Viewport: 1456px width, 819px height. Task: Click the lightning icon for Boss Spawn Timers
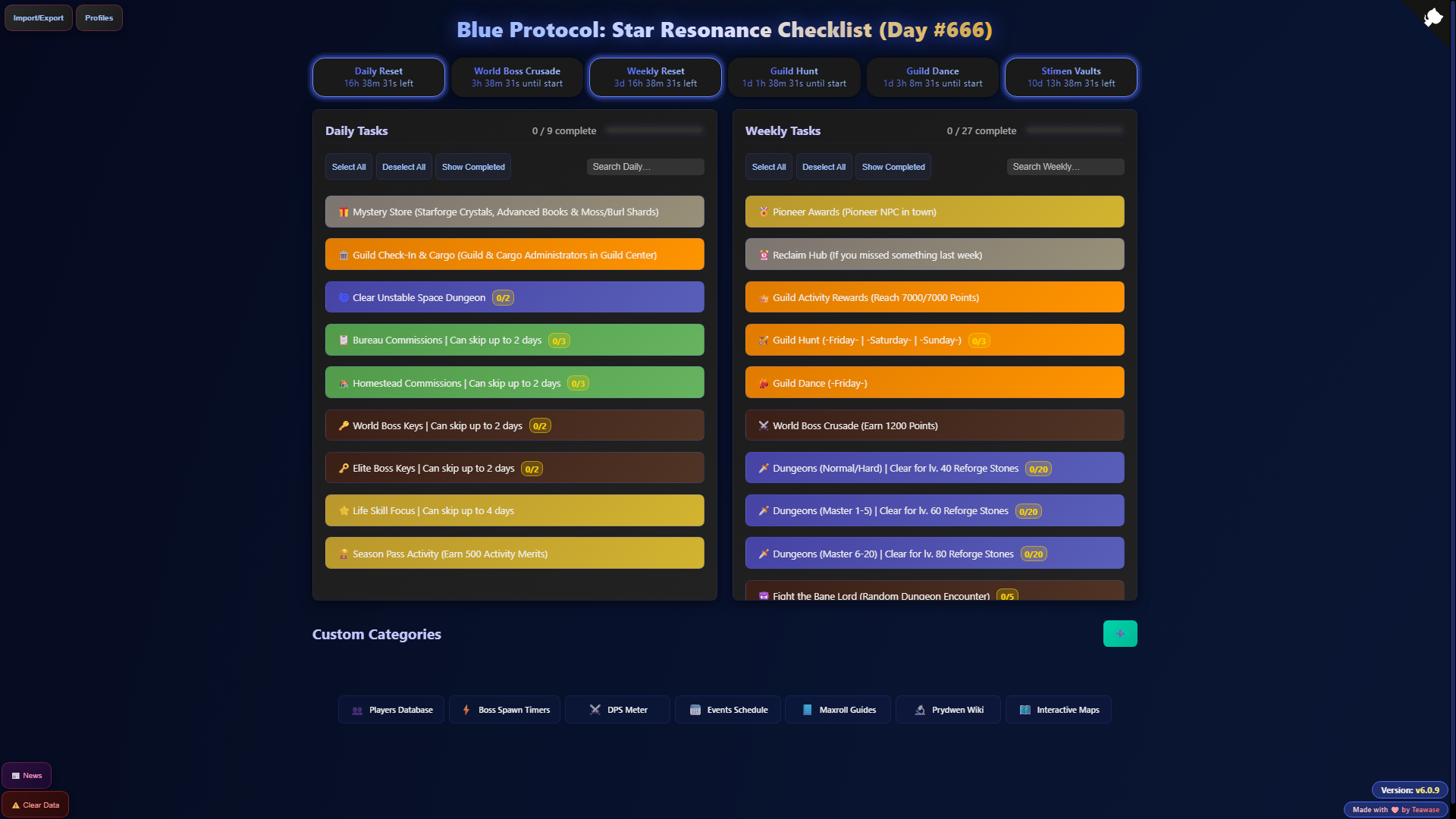coord(466,710)
